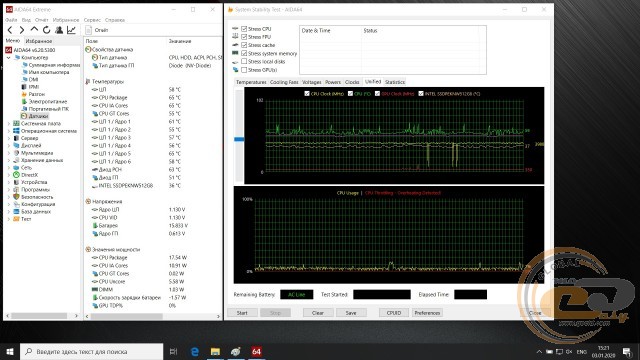The image size is (640, 360).
Task: Open the Вид menu
Action: coord(26,20)
